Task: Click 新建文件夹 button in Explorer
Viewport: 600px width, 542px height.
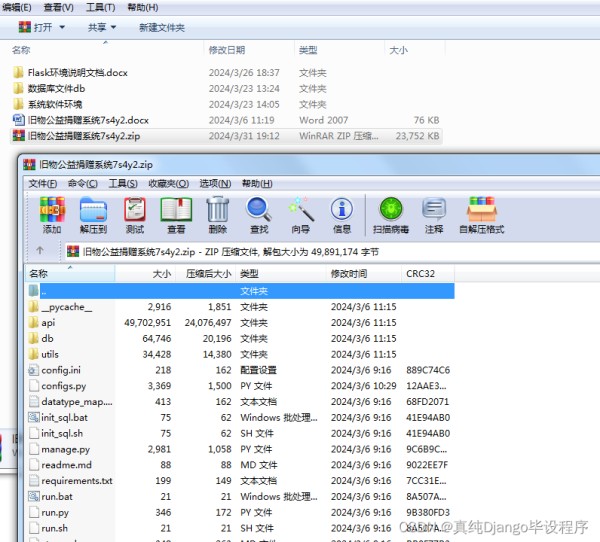Action: 161,28
